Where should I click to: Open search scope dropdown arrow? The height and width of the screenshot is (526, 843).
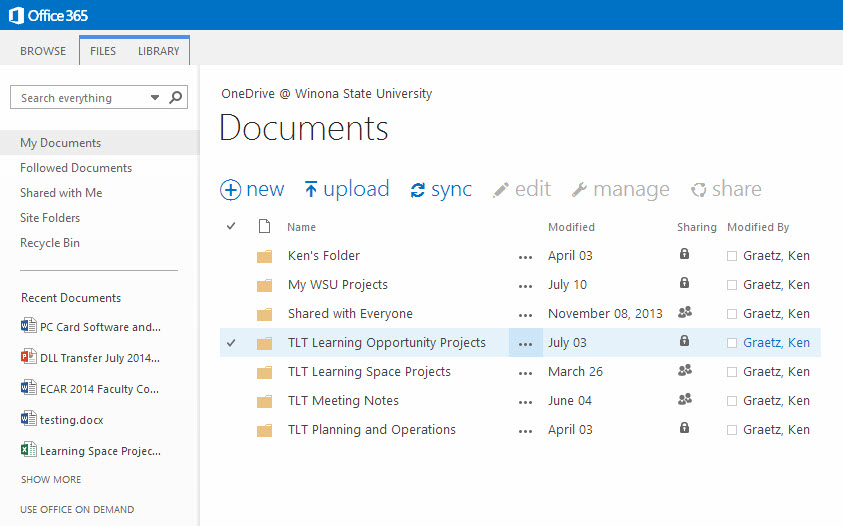(x=154, y=98)
